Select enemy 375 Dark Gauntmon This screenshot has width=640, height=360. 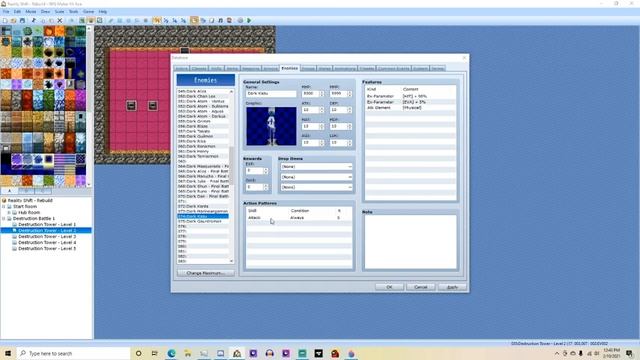(x=203, y=221)
